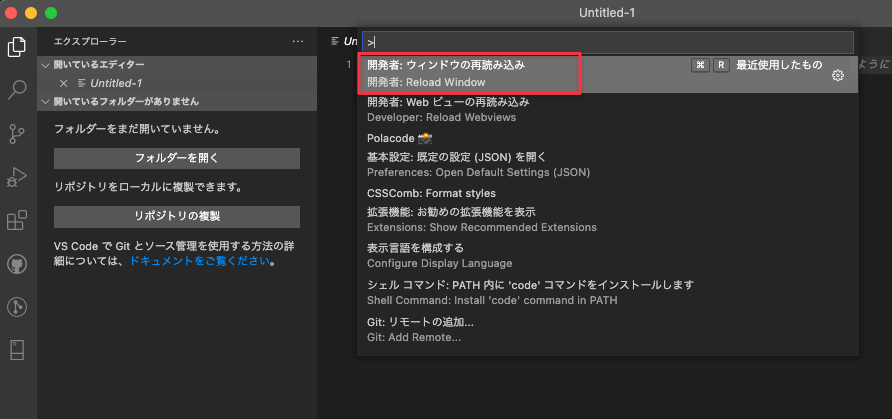The height and width of the screenshot is (419, 892).
Task: Run 基本設定: 既定の設定 (JSON) を開く command
Action: click(608, 164)
